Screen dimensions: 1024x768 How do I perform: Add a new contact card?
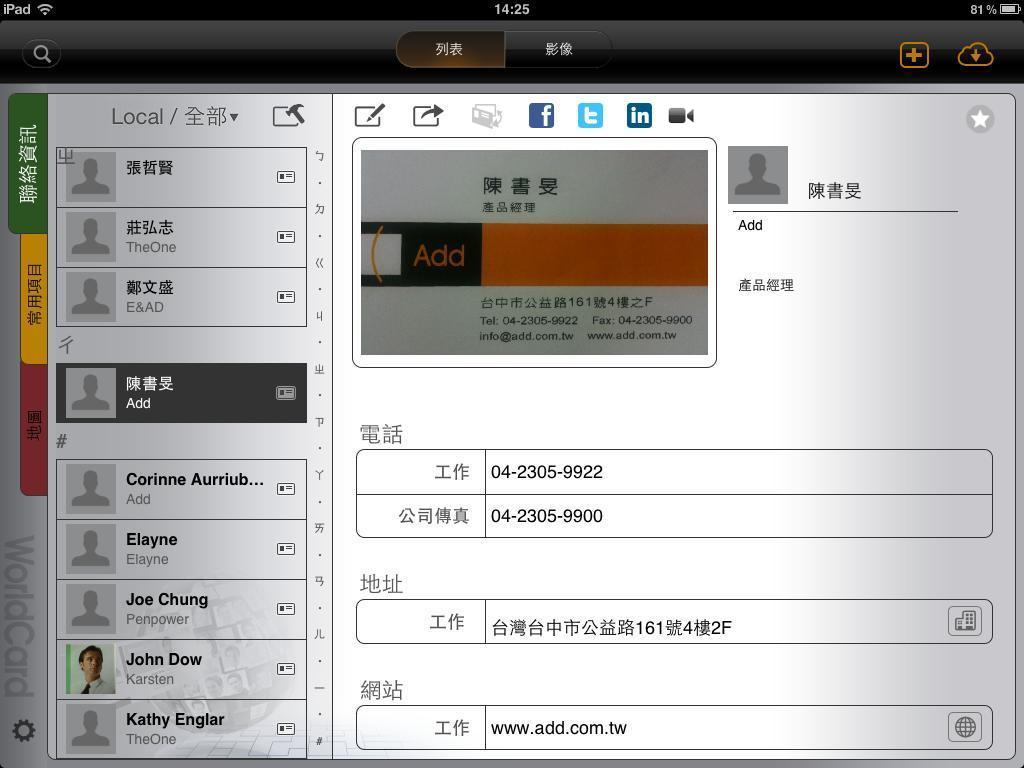(913, 55)
